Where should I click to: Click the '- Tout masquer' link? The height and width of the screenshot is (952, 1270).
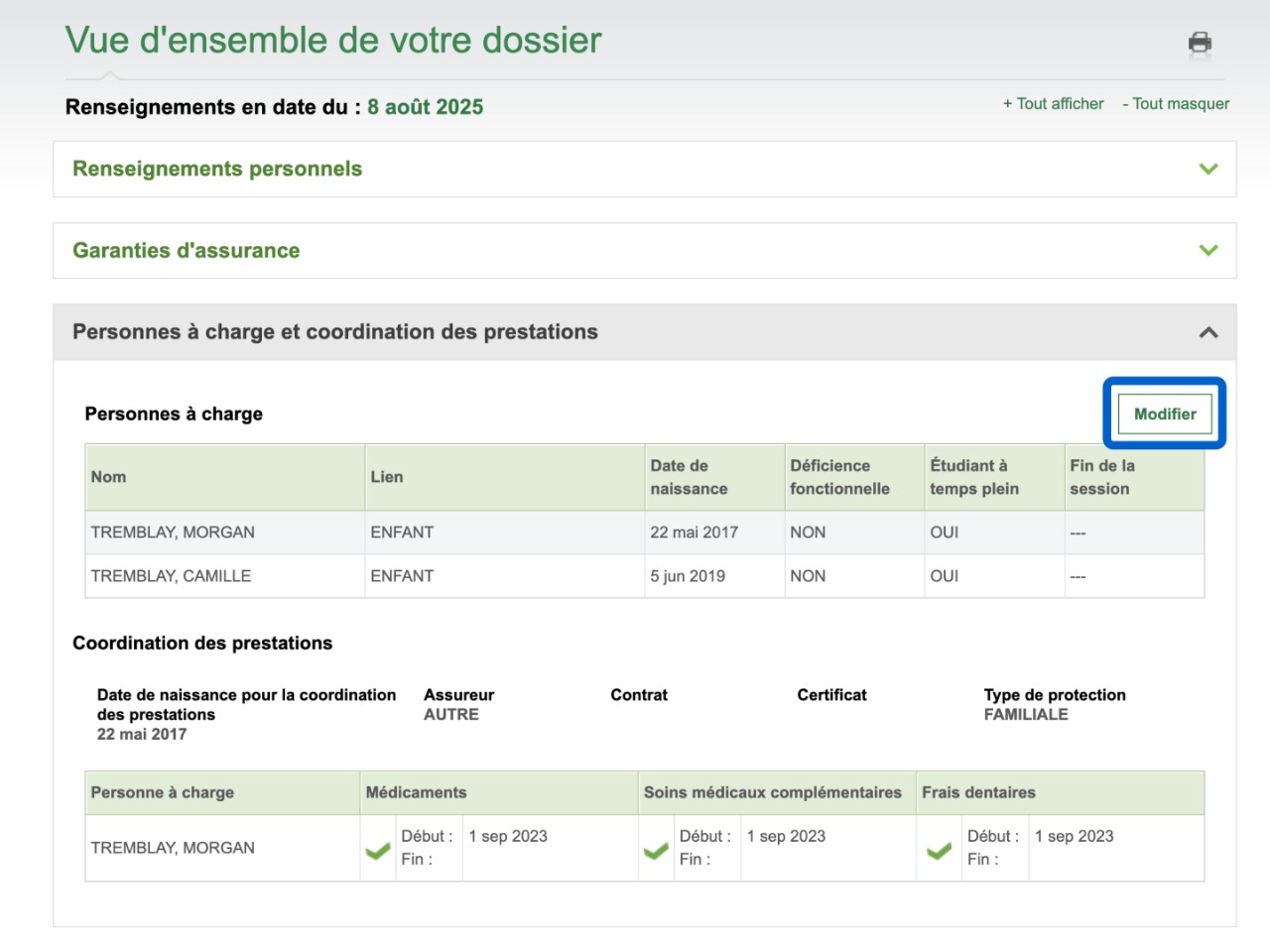pos(1176,103)
